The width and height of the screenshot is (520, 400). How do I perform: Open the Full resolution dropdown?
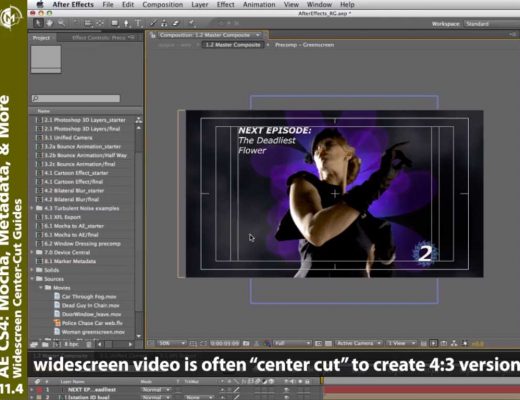pyautogui.click(x=293, y=343)
